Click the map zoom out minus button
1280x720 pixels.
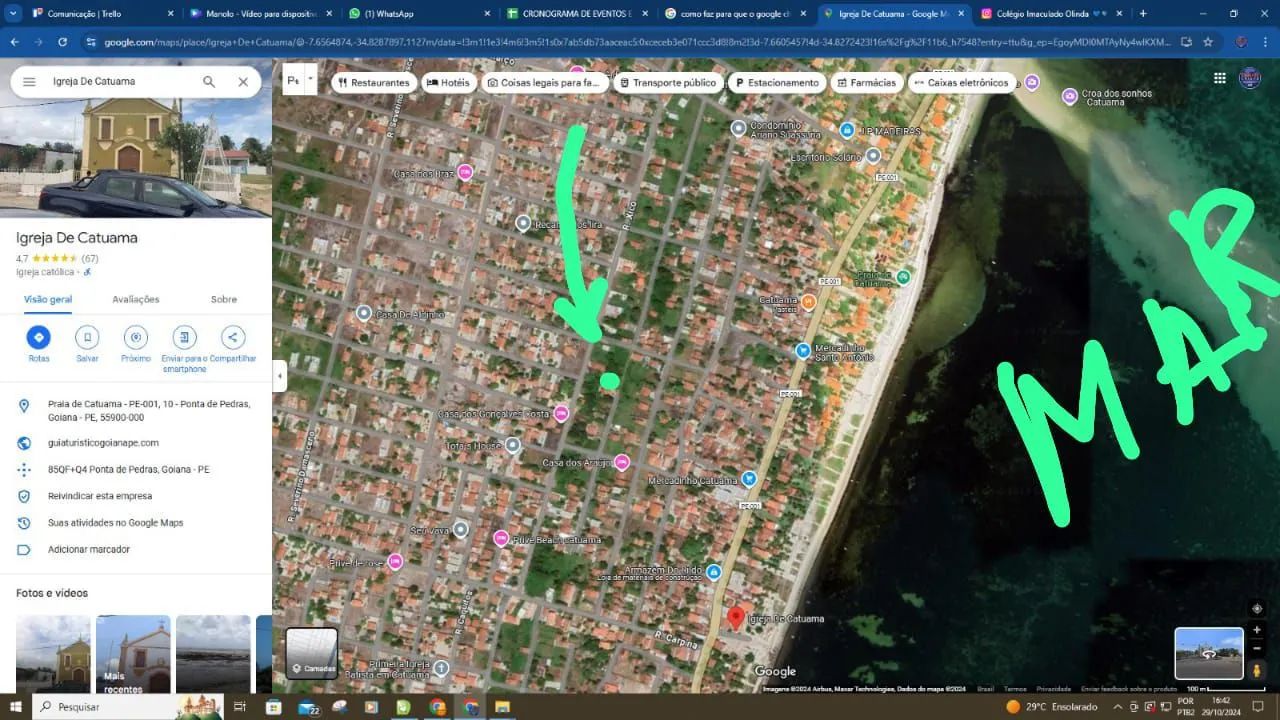pyautogui.click(x=1257, y=648)
